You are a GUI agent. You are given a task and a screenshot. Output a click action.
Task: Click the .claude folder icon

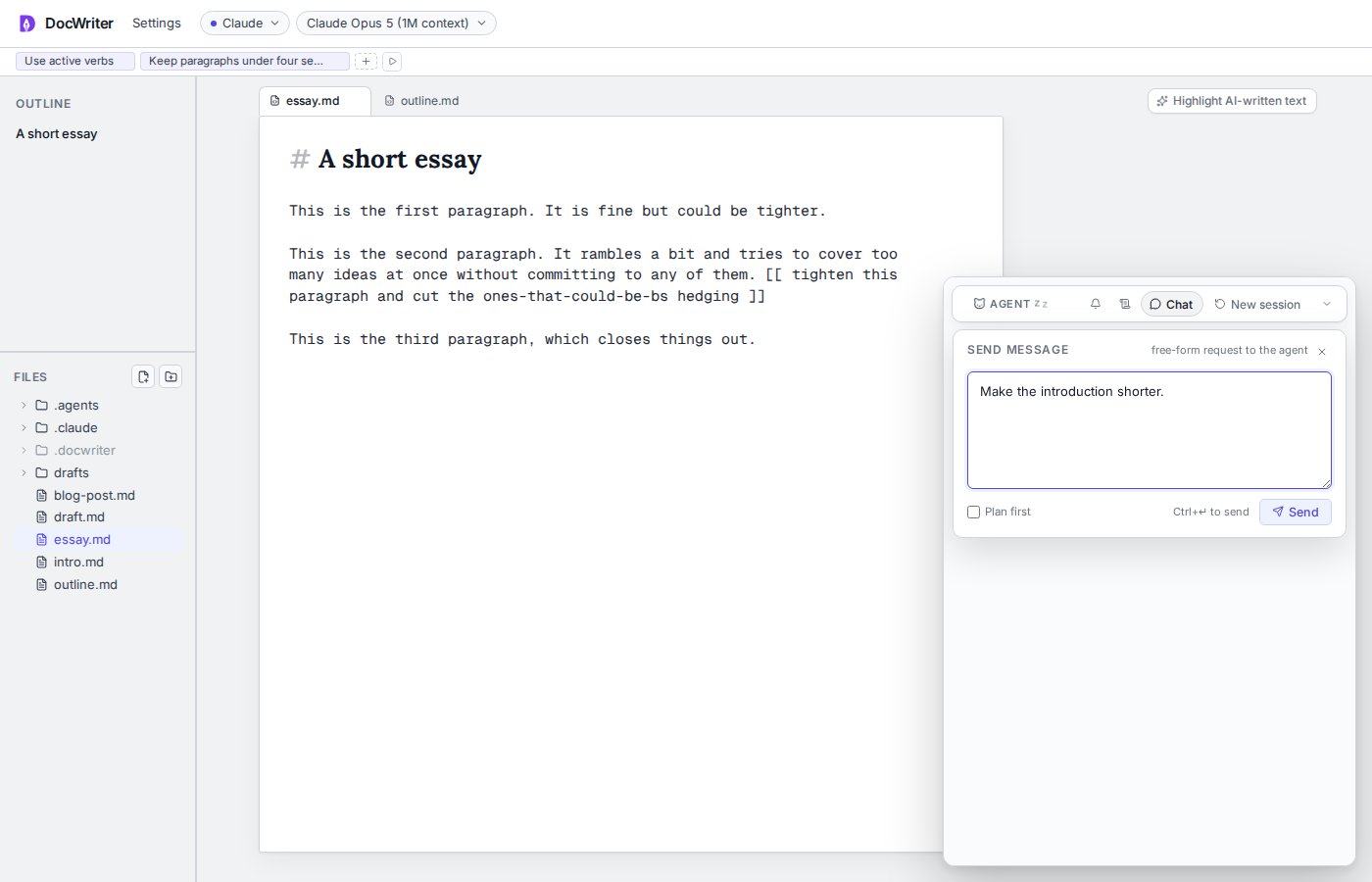coord(41,427)
